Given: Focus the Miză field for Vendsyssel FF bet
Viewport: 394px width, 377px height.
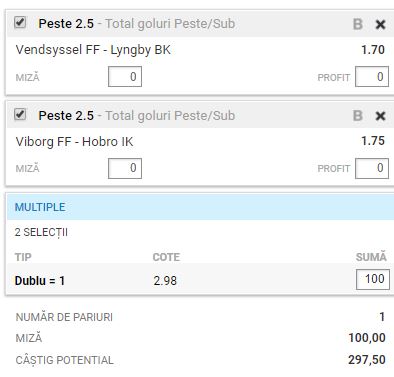Looking at the screenshot, I should tap(125, 77).
